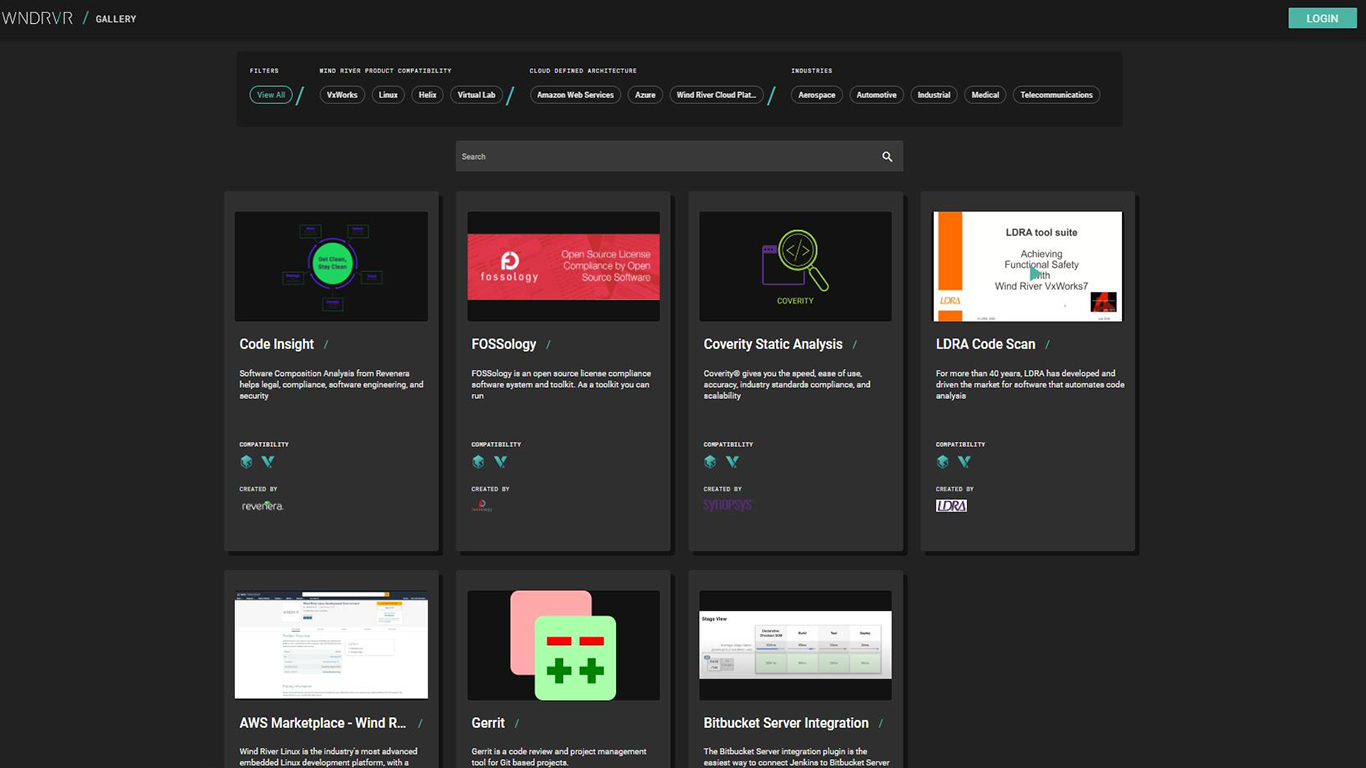The image size is (1366, 768).
Task: Toggle the Medical industry filter
Action: (985, 95)
